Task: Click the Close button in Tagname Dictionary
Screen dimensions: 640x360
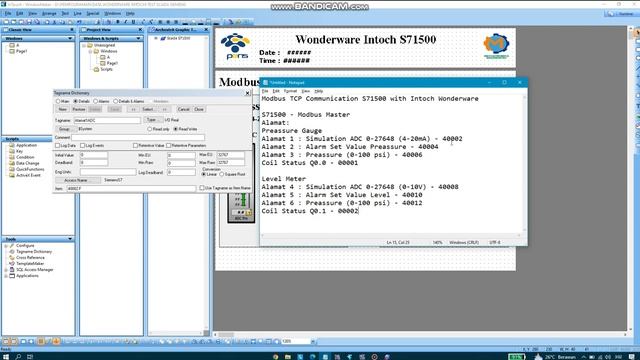Action: point(199,109)
